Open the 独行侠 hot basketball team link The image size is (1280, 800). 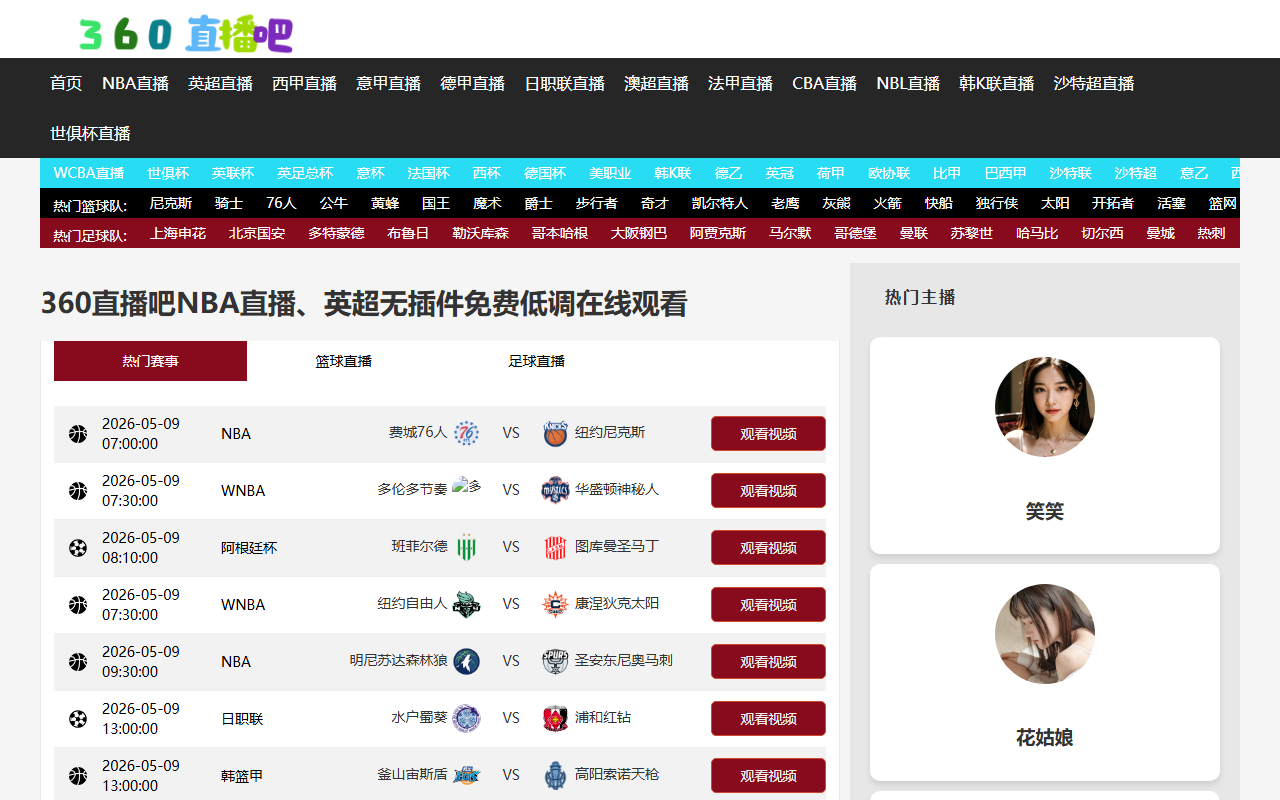point(997,203)
